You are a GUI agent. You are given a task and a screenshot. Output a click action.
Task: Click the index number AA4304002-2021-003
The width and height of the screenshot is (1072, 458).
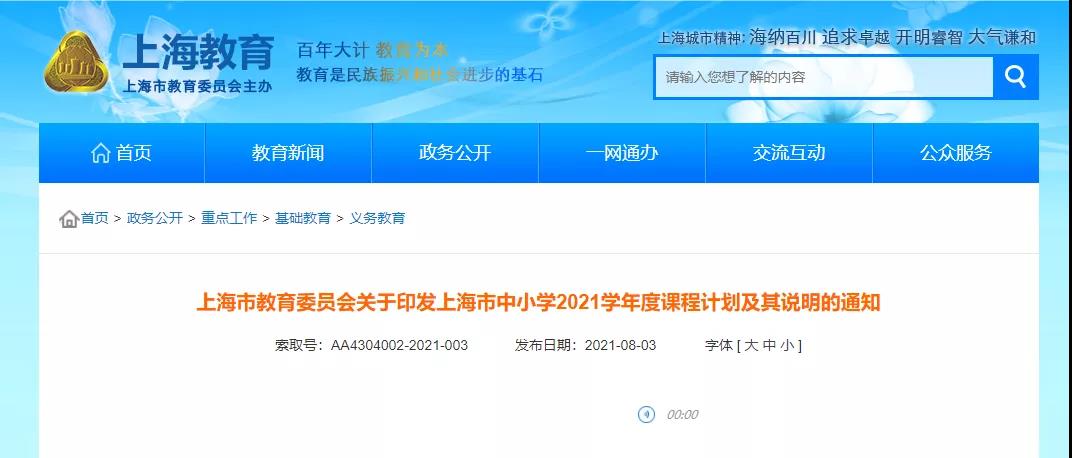[399, 345]
